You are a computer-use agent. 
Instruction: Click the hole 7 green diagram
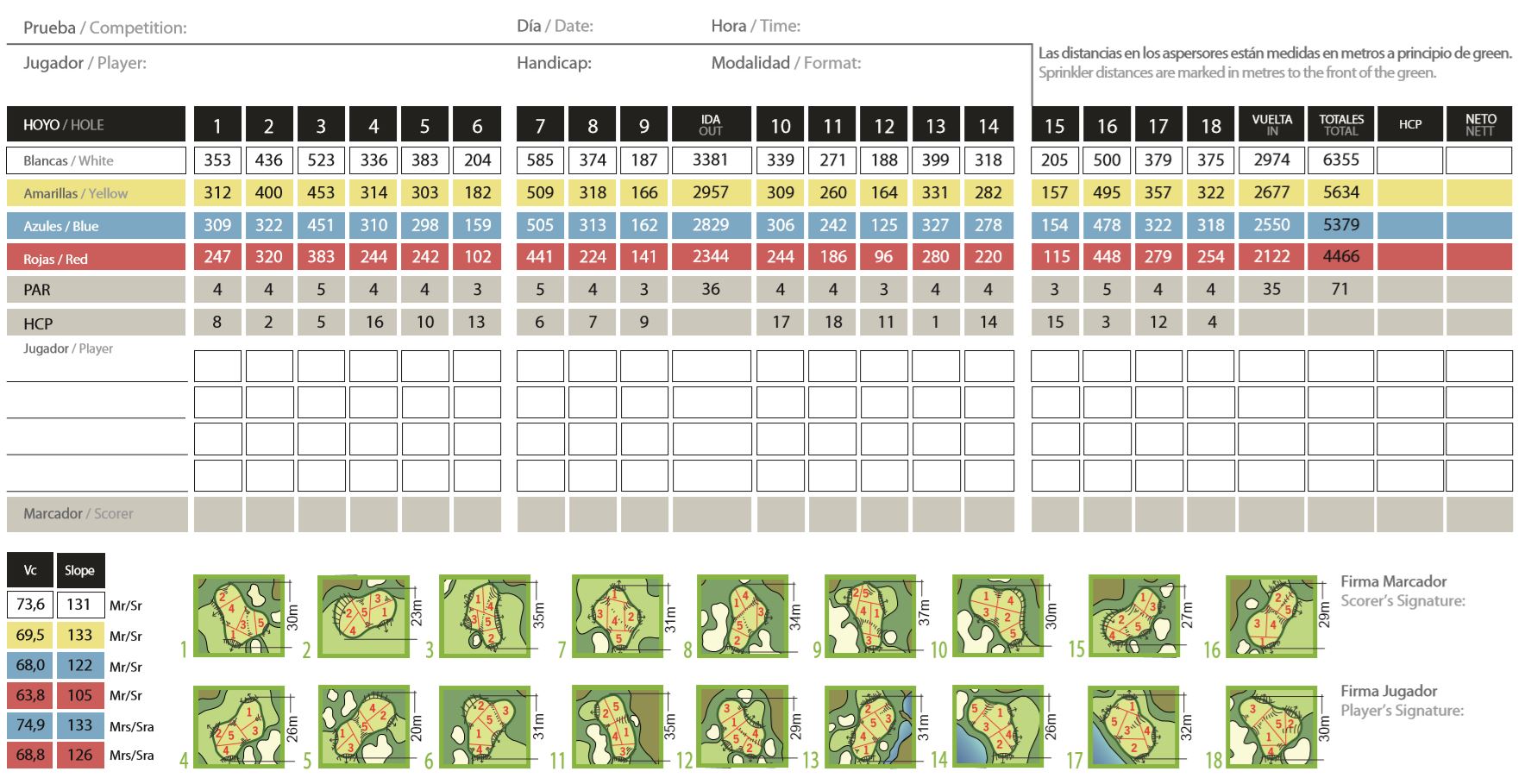(617, 616)
